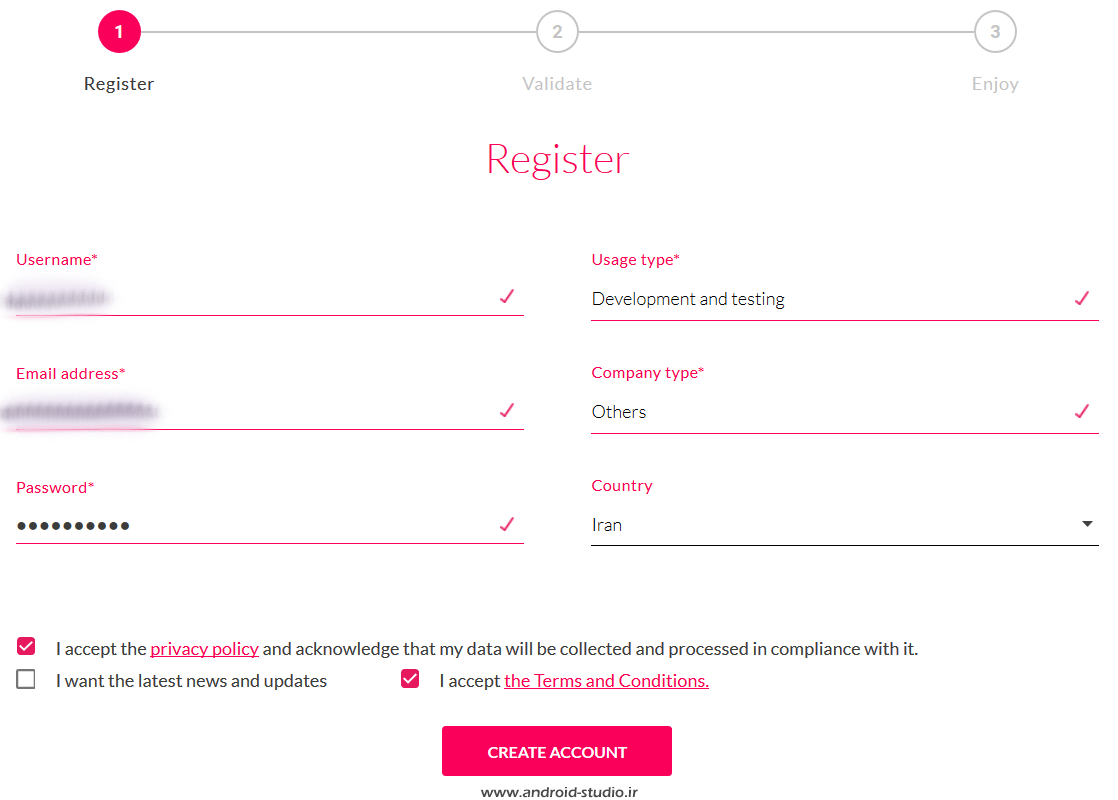Select the Enjoy step label
Image resolution: width=1118 pixels, height=800 pixels.
(x=995, y=84)
